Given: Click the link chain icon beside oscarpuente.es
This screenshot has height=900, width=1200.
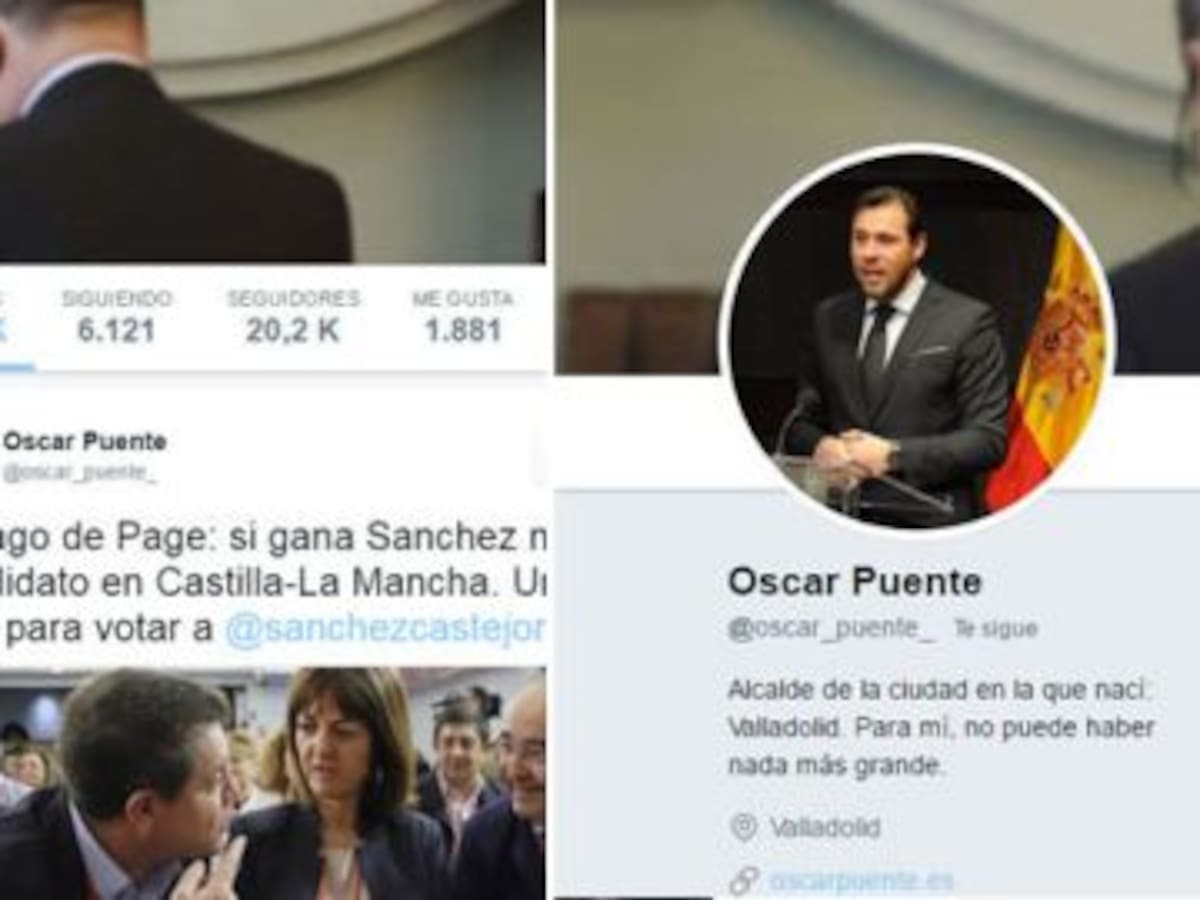Looking at the screenshot, I should tap(743, 880).
